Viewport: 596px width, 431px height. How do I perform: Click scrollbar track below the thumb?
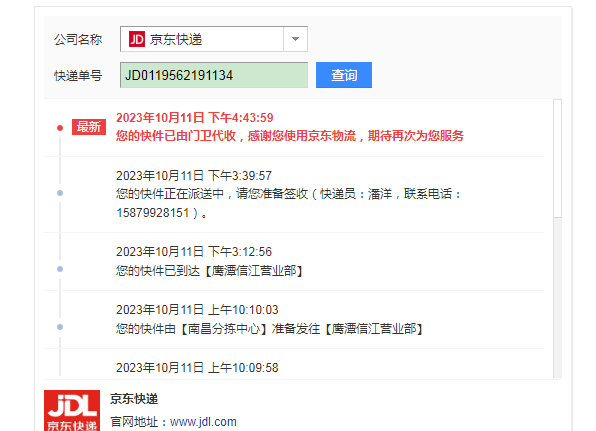tap(557, 298)
